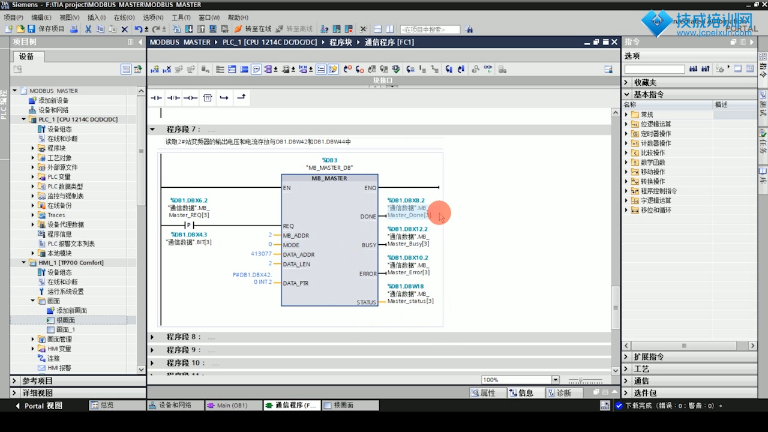Insert a normally closed contact
Image resolution: width=768 pixels, height=432 pixels.
click(x=173, y=98)
